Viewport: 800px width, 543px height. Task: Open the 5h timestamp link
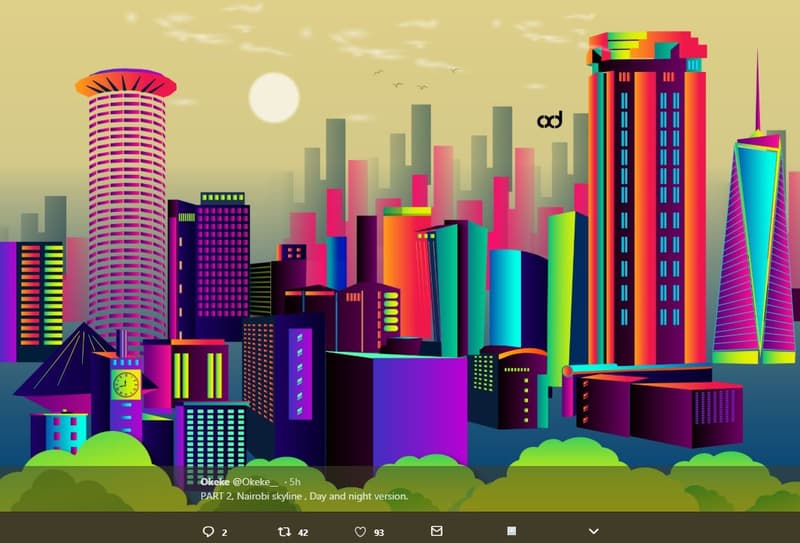point(294,482)
